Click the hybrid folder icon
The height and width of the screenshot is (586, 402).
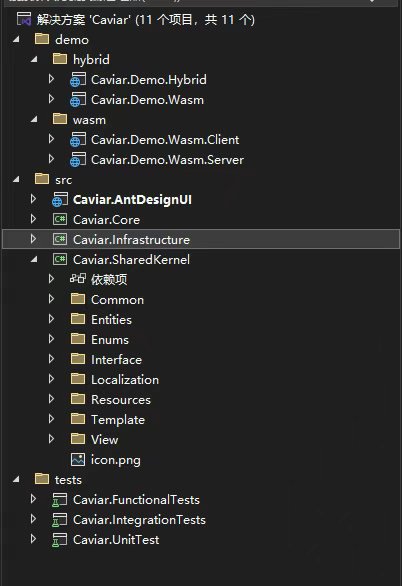(x=60, y=59)
